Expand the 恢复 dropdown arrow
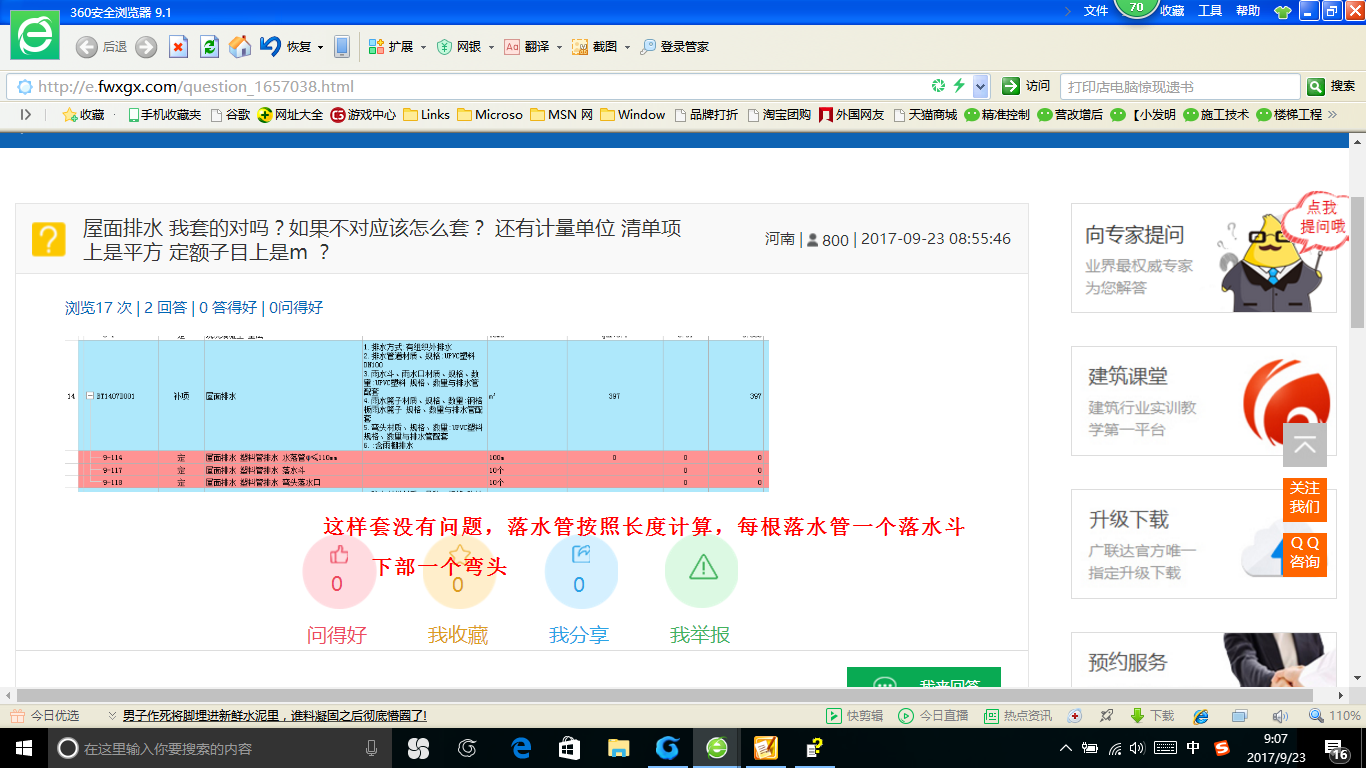 (320, 47)
